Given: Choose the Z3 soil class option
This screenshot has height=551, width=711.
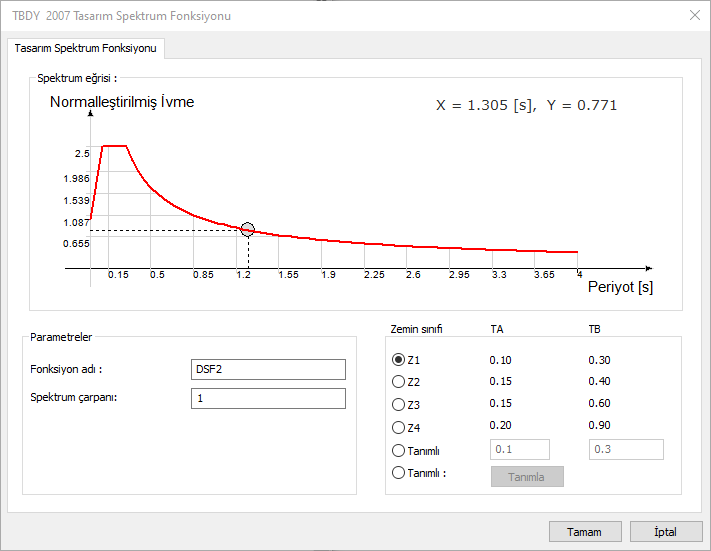Looking at the screenshot, I should [x=398, y=404].
